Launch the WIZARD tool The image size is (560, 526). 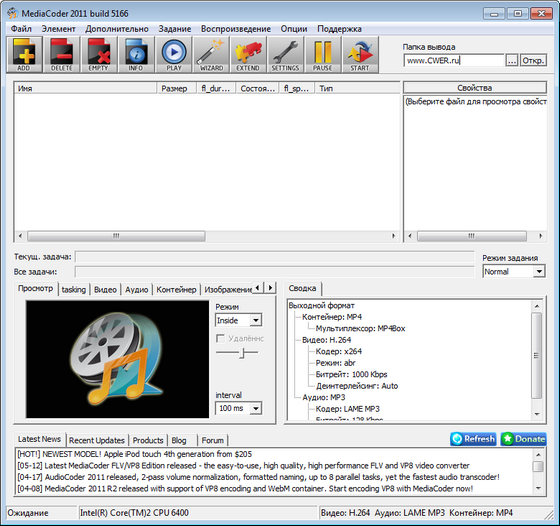coord(211,55)
